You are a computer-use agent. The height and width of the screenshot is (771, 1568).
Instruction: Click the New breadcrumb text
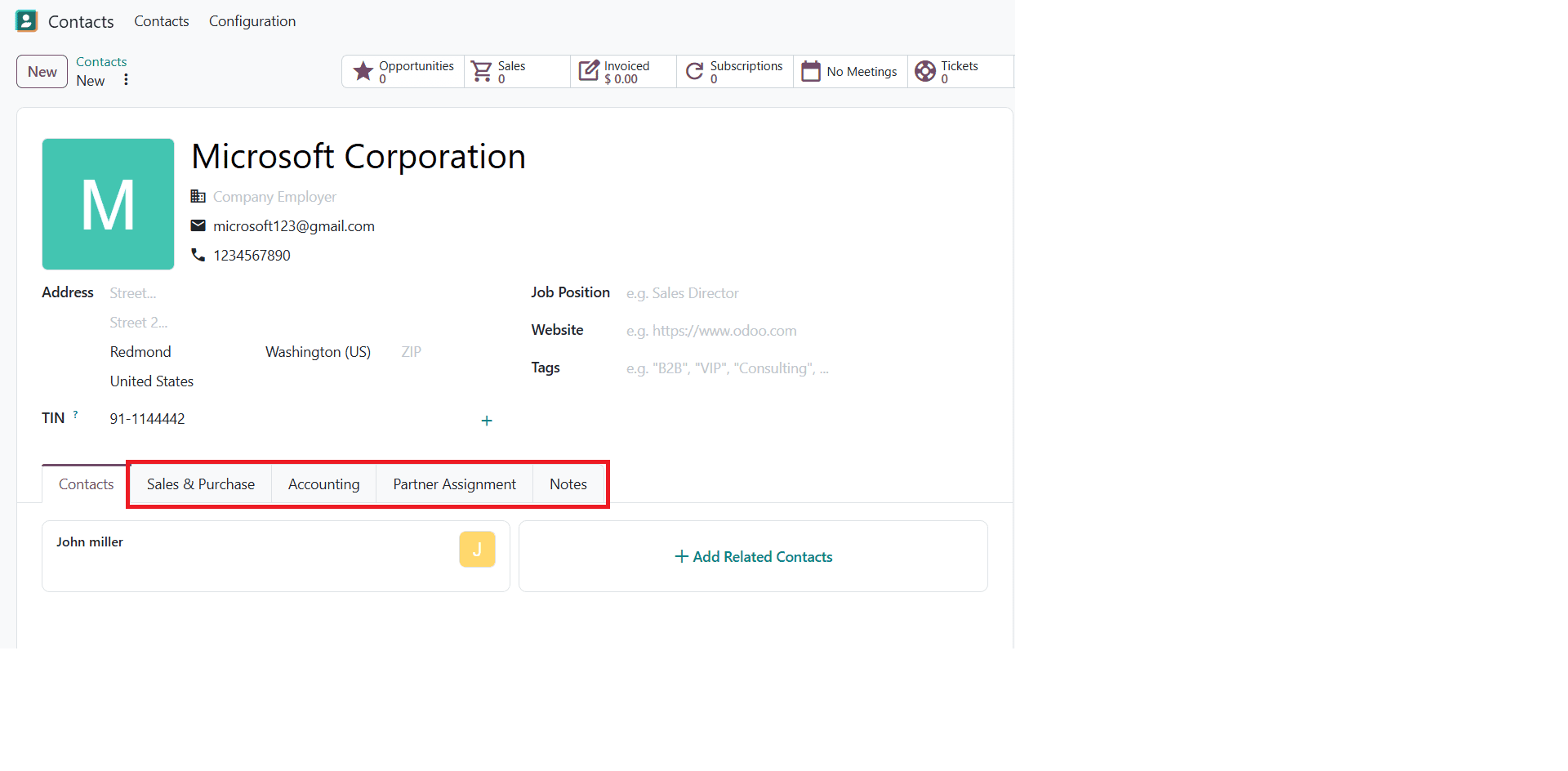(91, 81)
